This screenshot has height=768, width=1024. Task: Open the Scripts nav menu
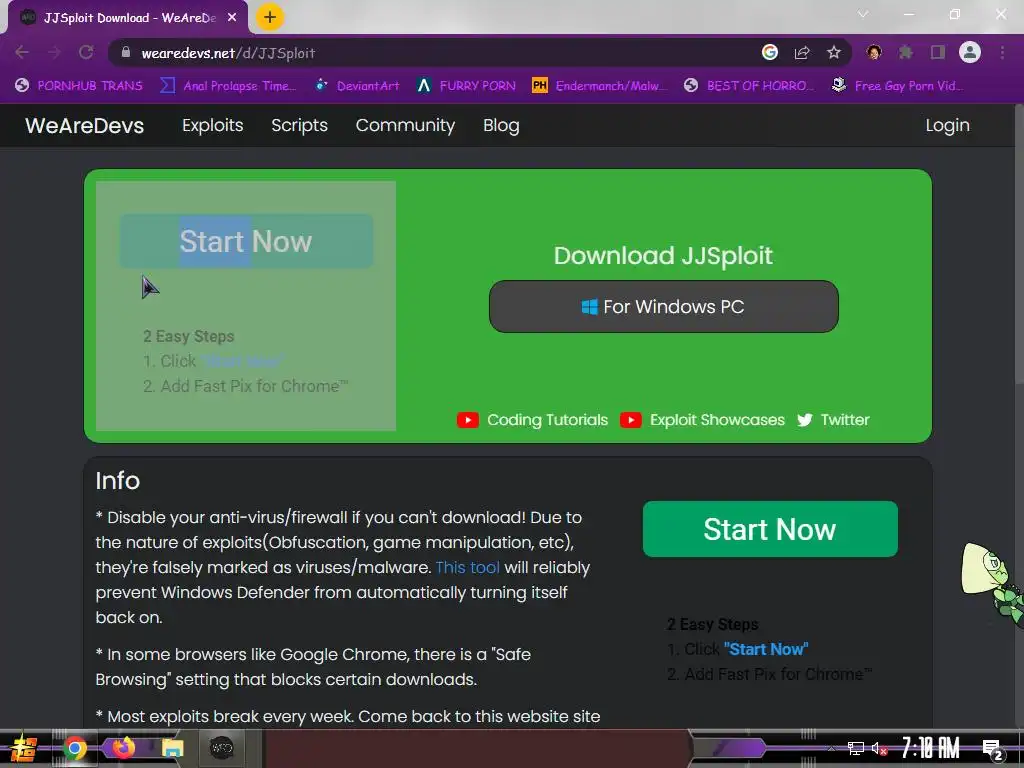pyautogui.click(x=299, y=125)
